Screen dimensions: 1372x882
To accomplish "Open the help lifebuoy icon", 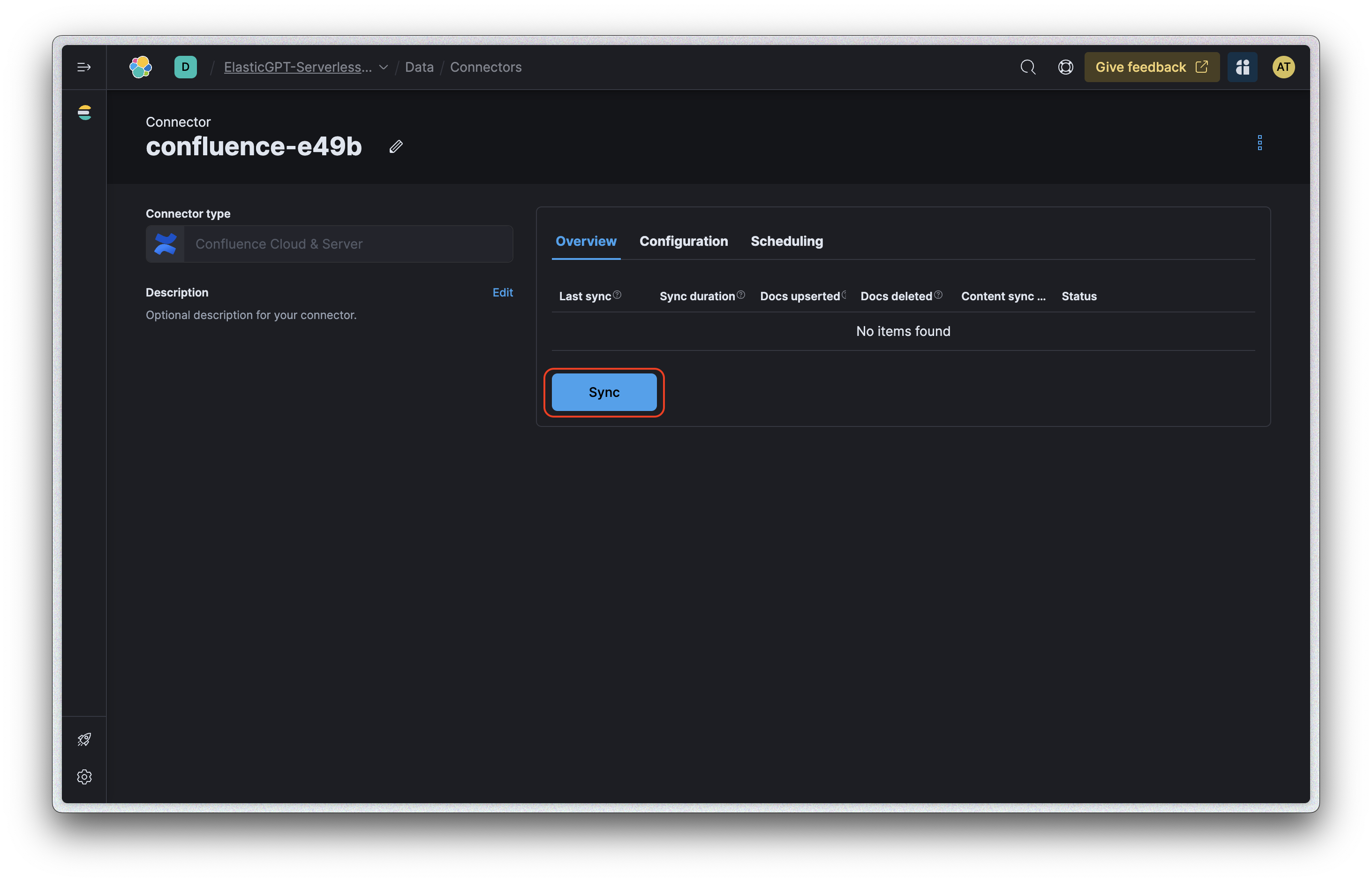I will pos(1065,68).
